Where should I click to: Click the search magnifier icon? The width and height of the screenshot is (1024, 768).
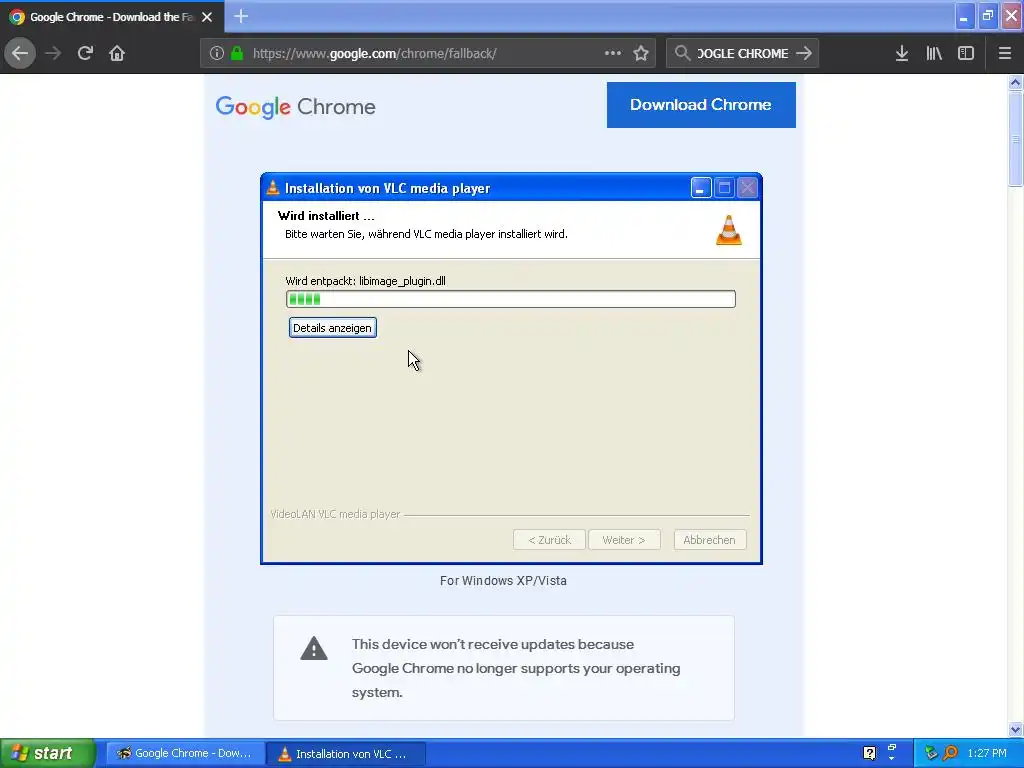682,53
